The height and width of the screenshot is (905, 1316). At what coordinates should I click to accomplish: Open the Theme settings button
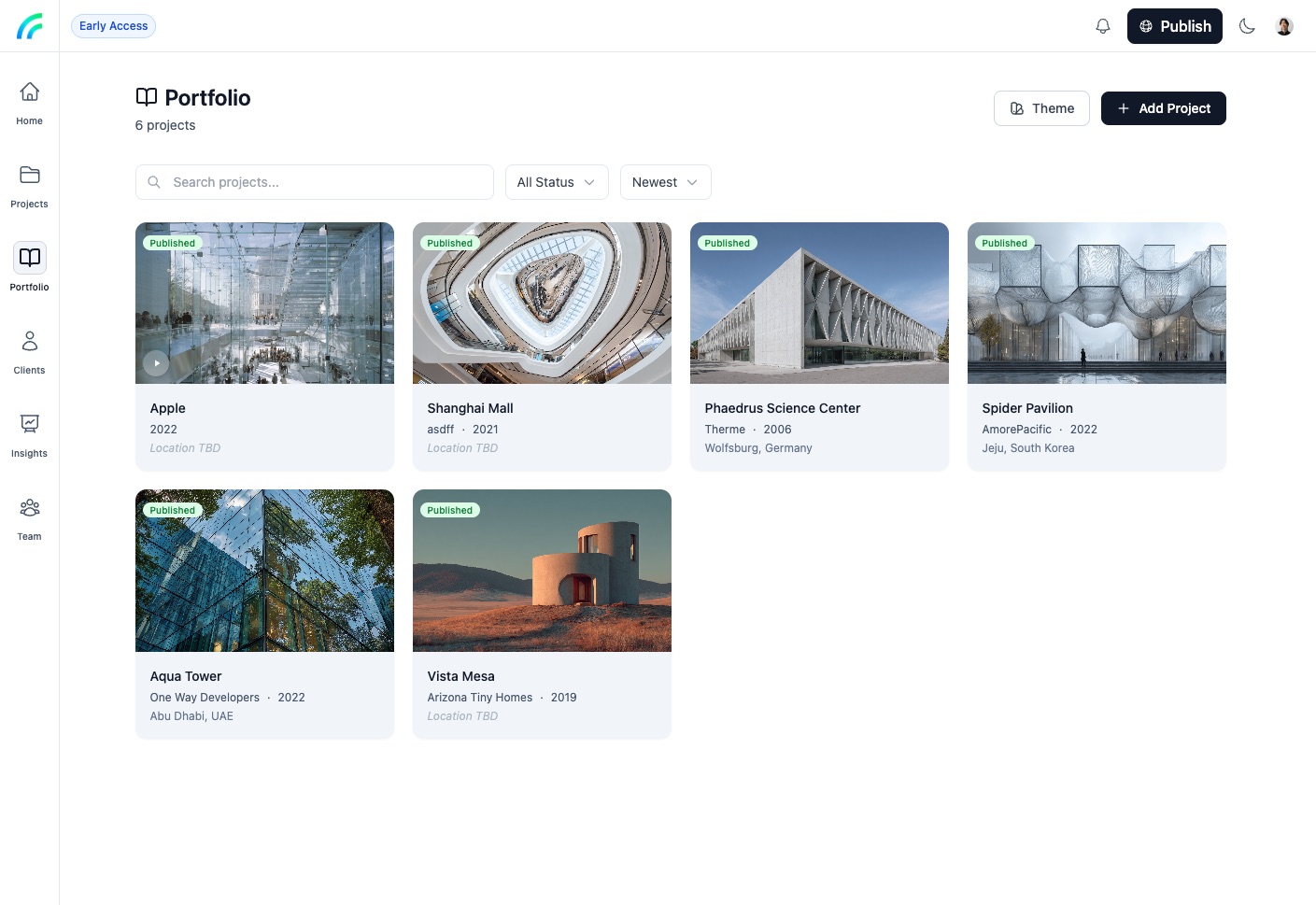pos(1041,108)
